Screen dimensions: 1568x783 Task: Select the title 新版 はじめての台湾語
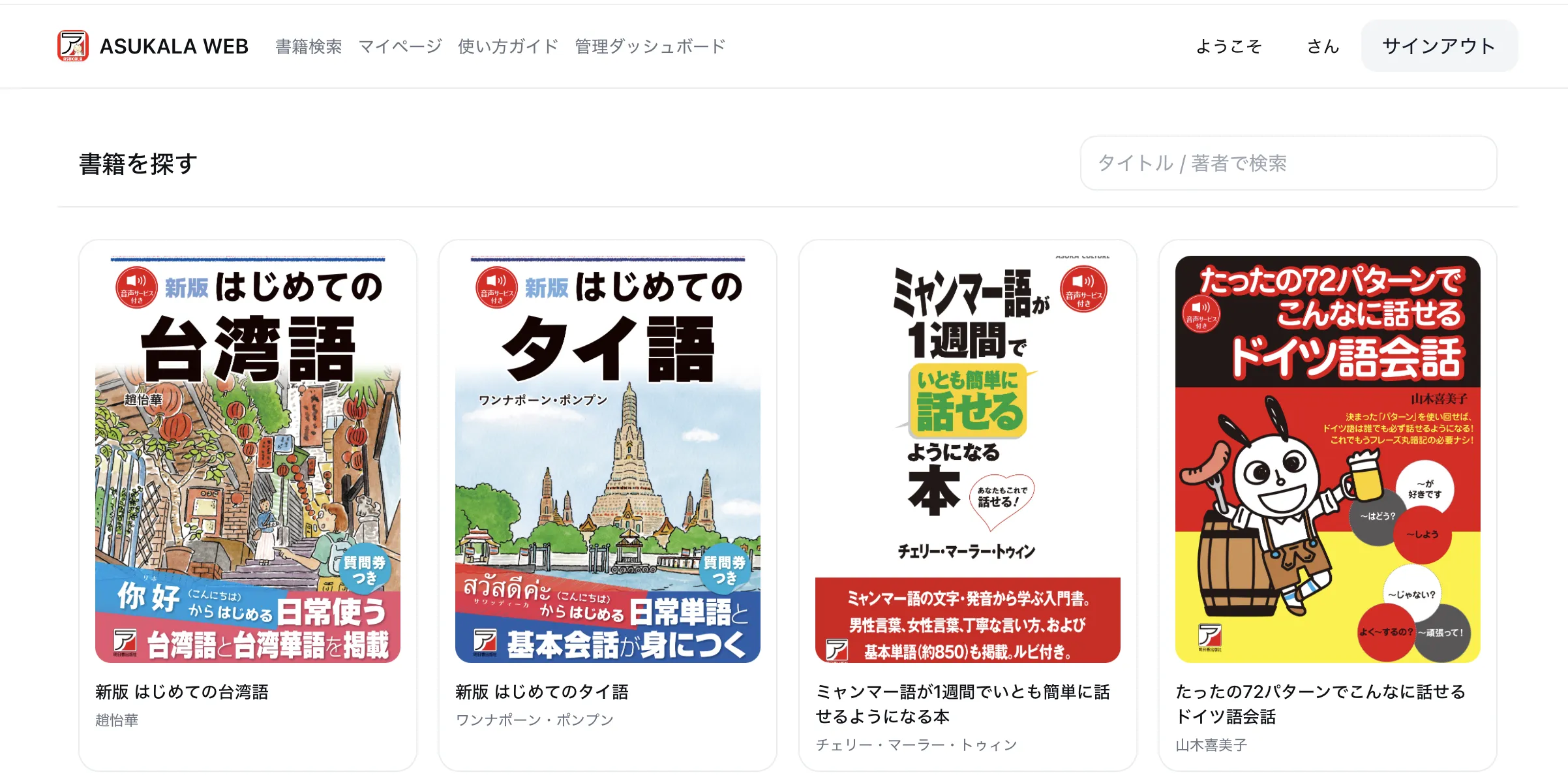(182, 692)
